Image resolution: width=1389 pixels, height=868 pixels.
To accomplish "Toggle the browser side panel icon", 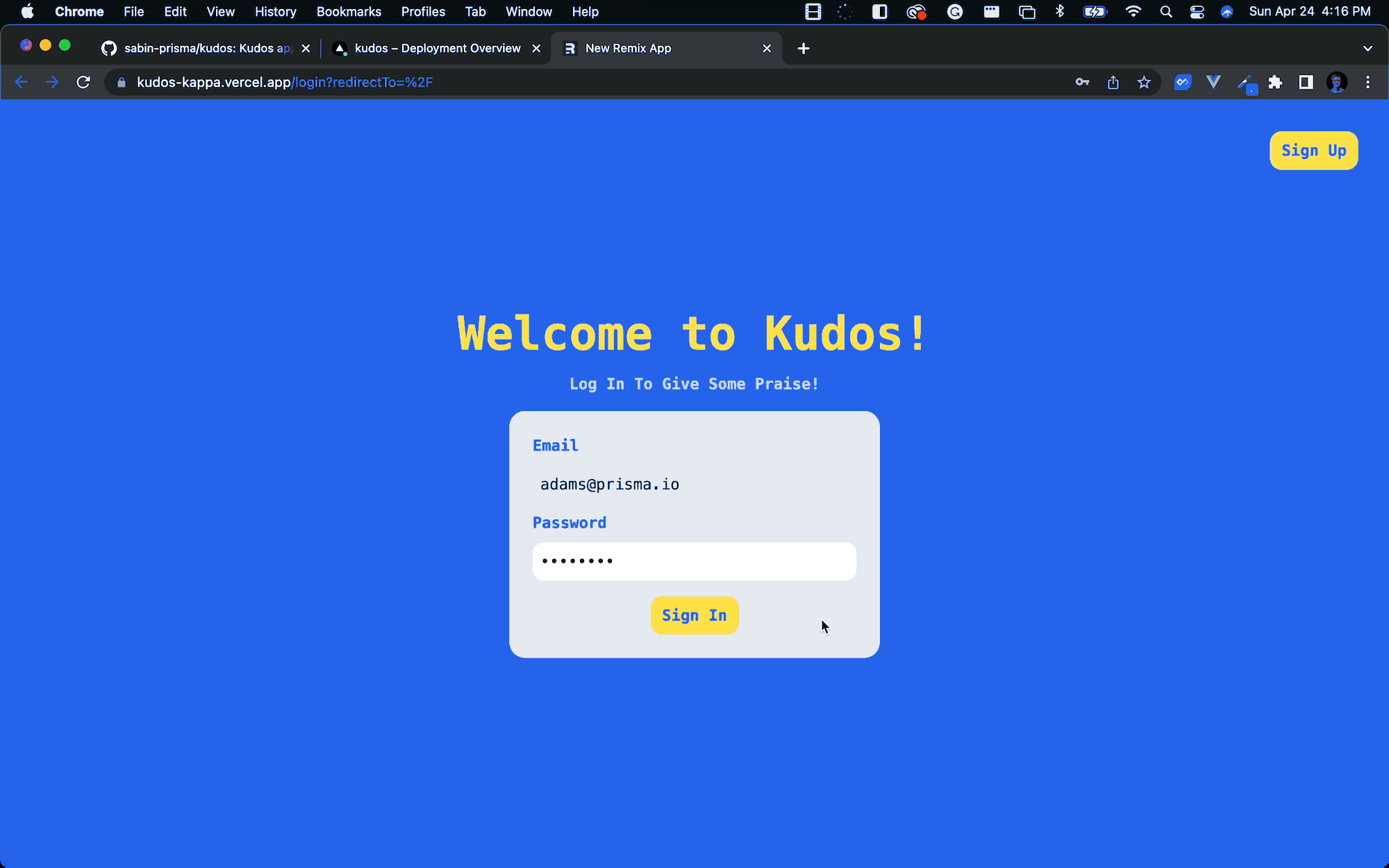I will click(1306, 83).
